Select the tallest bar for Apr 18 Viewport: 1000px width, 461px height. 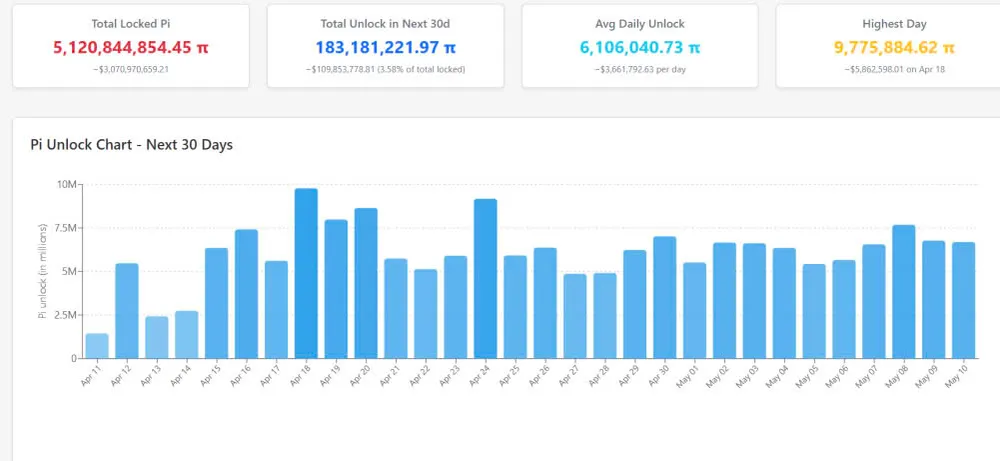click(306, 273)
